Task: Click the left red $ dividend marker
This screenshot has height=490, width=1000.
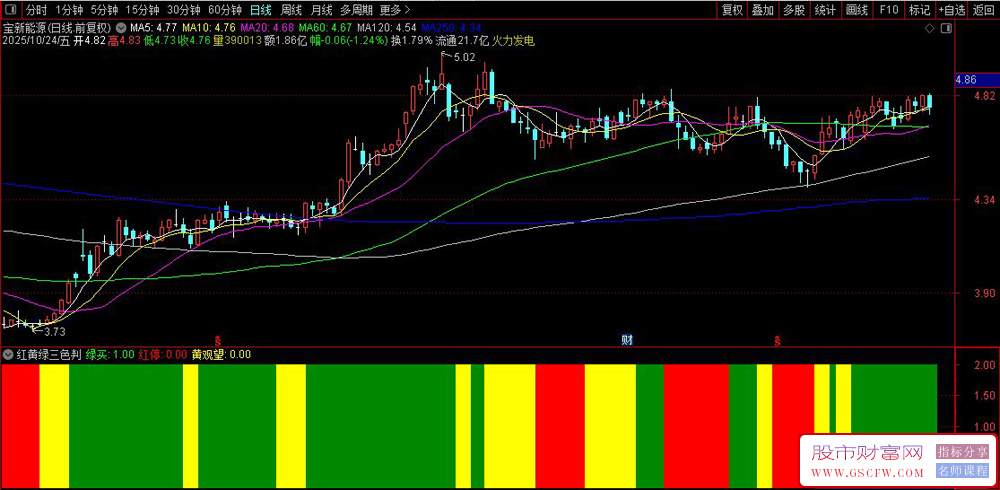Action: coord(217,340)
